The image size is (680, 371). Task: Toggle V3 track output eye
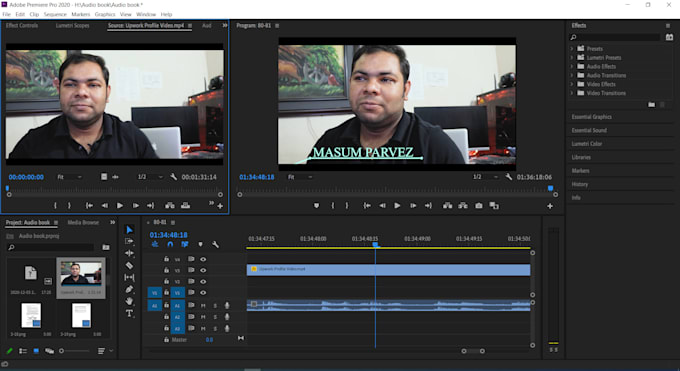pyautogui.click(x=203, y=270)
